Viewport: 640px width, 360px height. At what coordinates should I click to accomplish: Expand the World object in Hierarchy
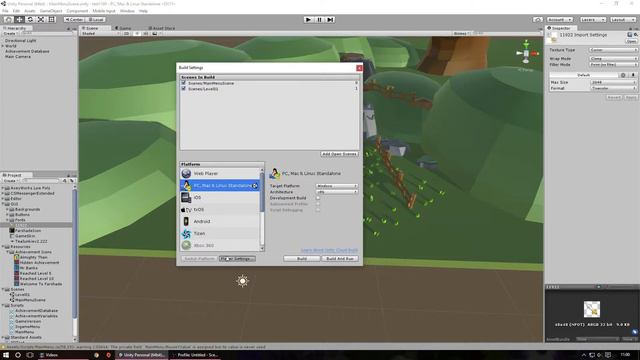click(3, 46)
